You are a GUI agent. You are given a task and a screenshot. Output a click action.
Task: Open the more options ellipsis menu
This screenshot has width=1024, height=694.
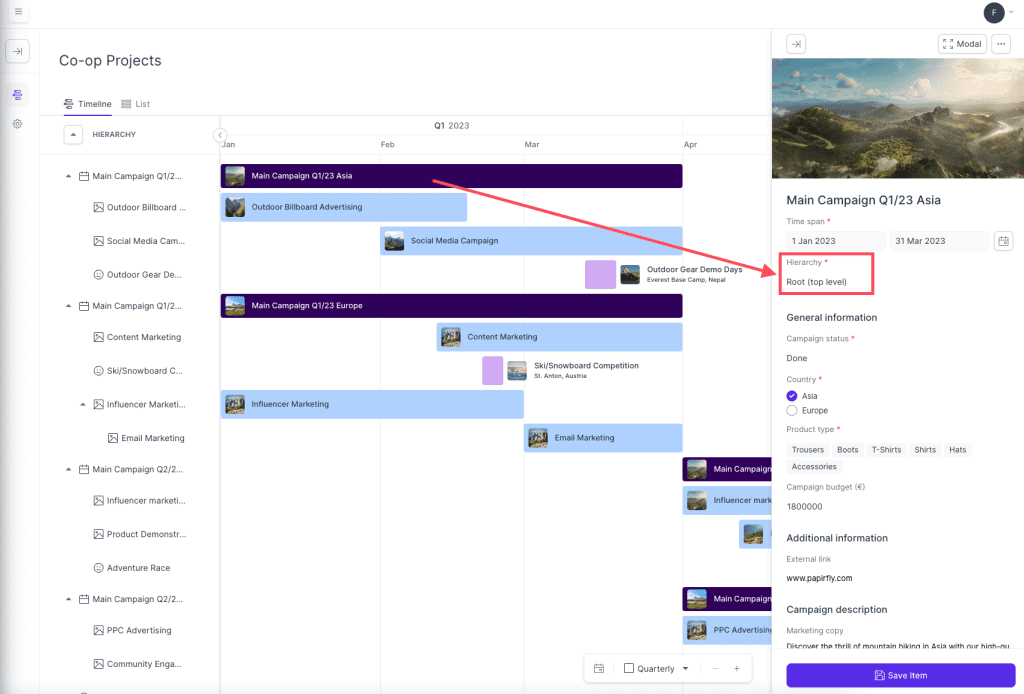pos(1000,44)
